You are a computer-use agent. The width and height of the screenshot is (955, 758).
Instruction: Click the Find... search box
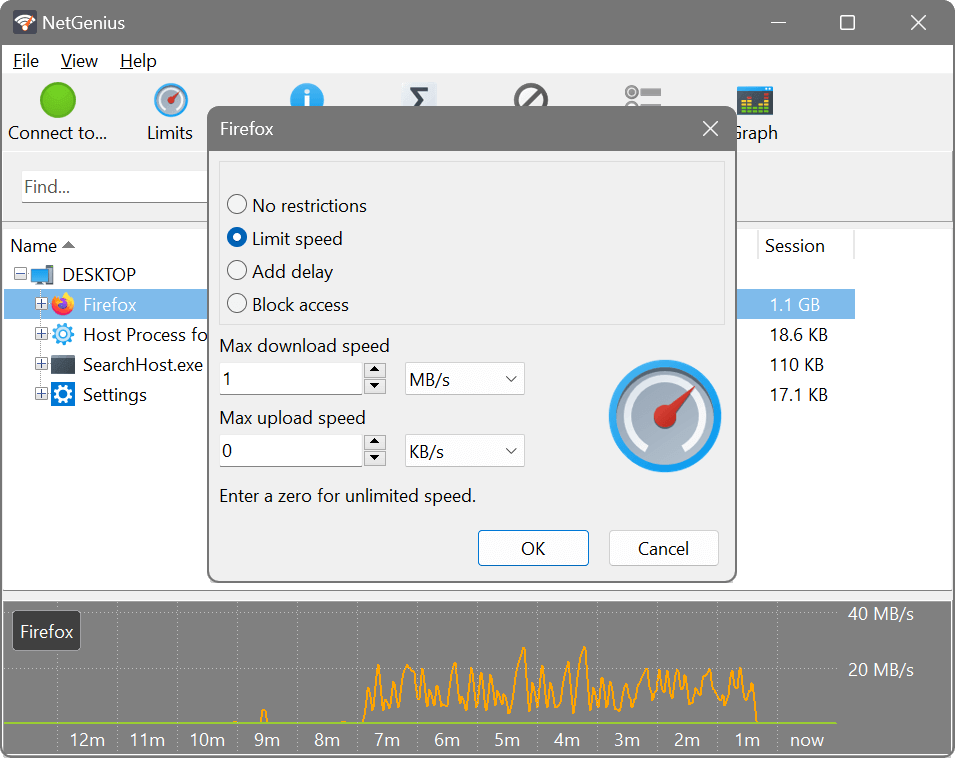[115, 187]
